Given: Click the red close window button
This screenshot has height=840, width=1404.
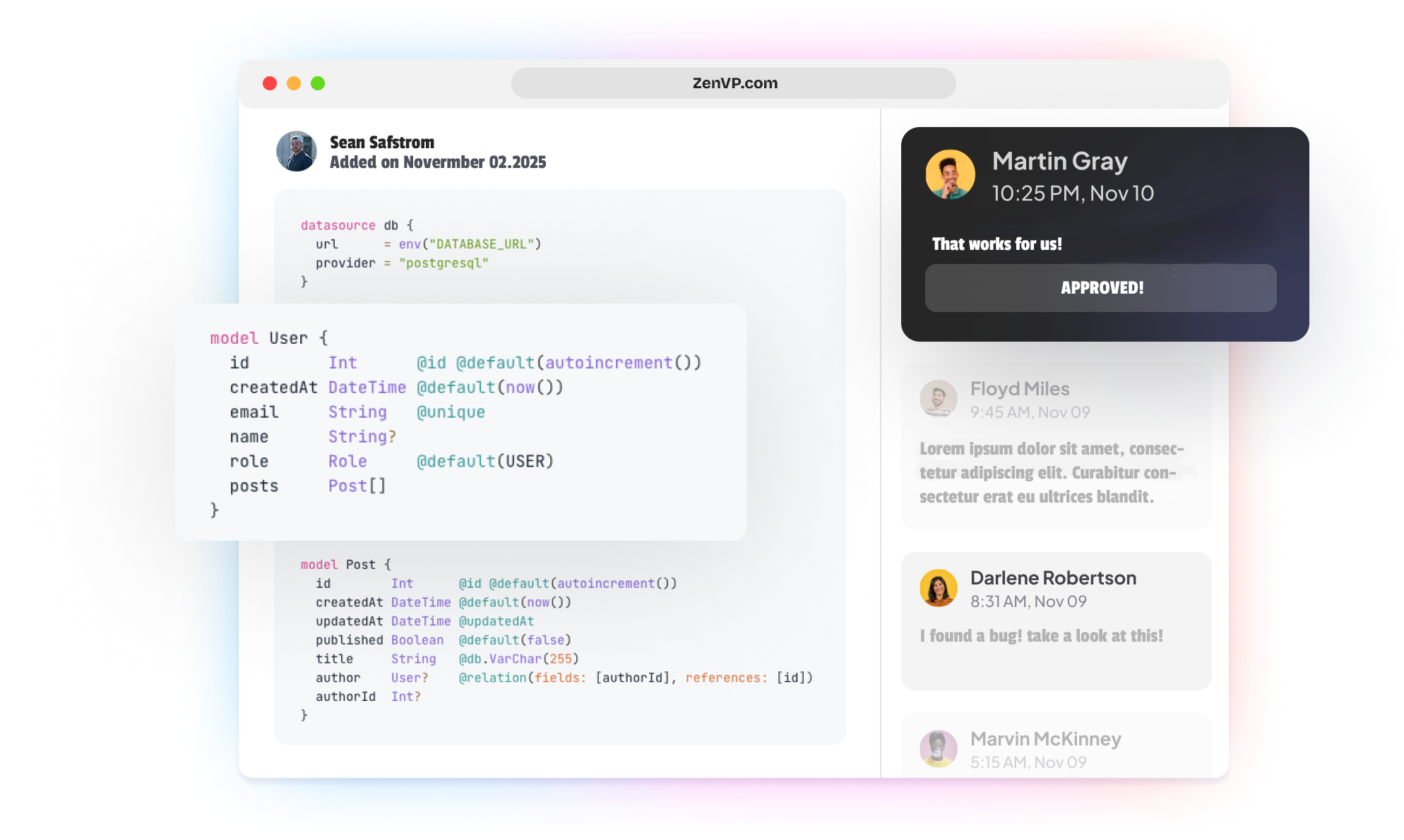Looking at the screenshot, I should pos(270,83).
